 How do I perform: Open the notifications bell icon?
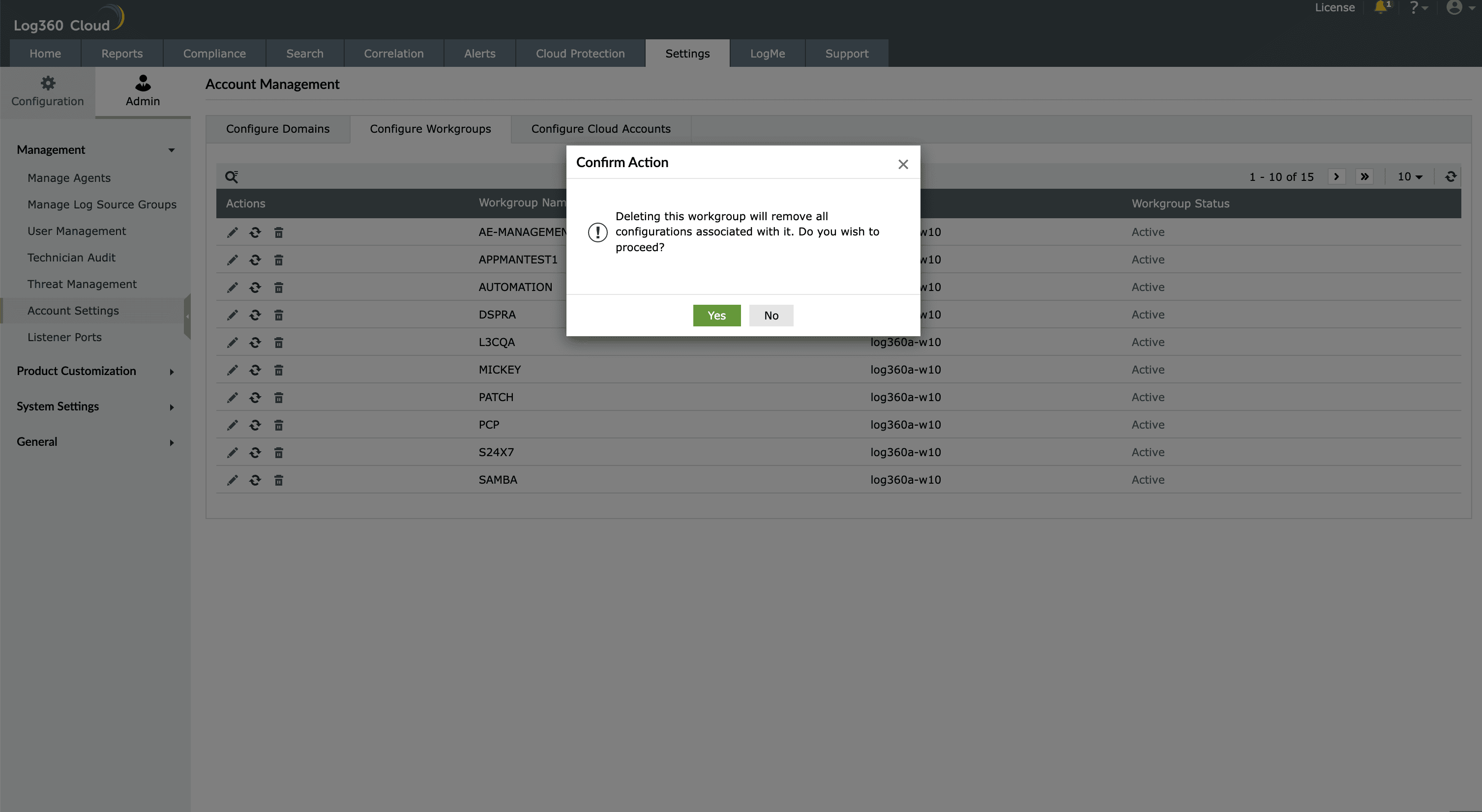pyautogui.click(x=1381, y=7)
